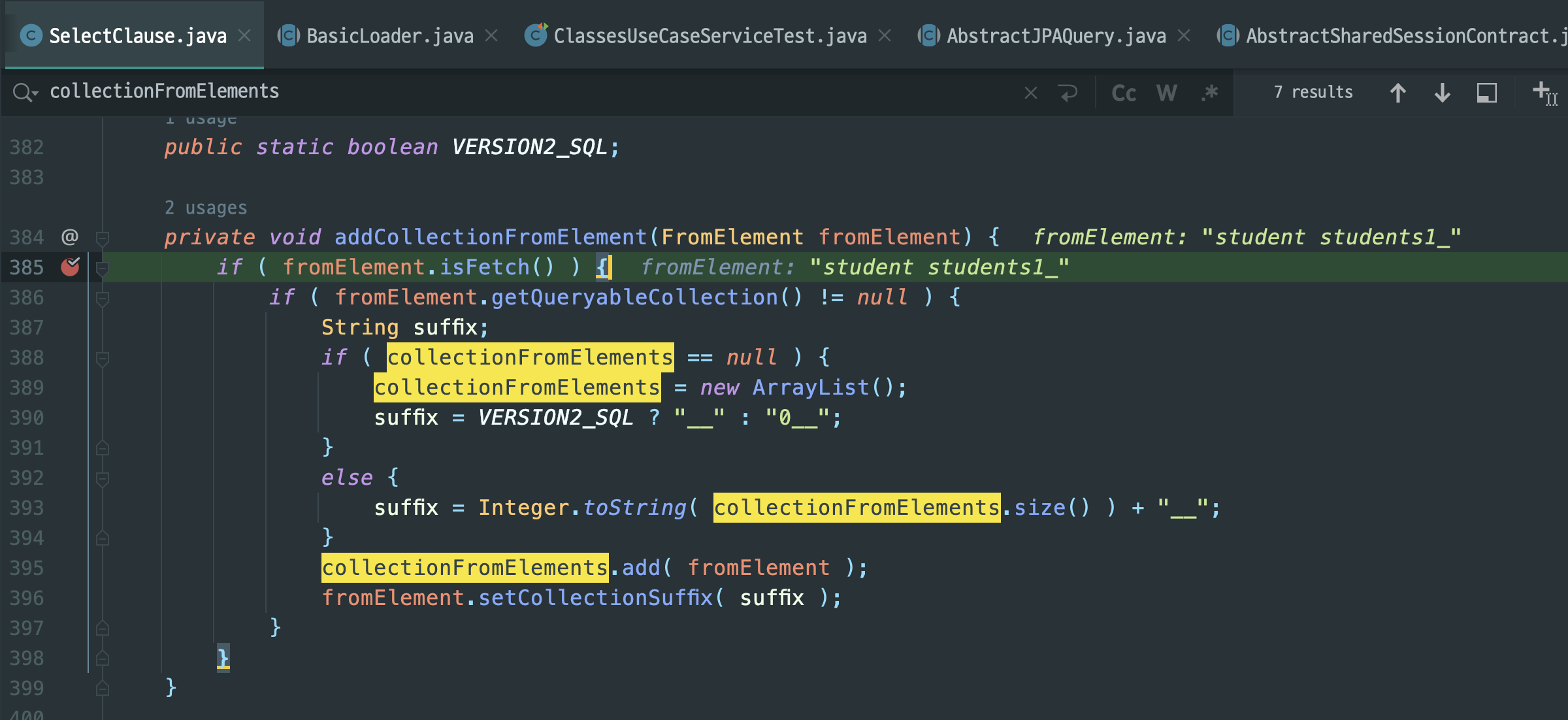
Task: Click add selection for next occurrence icon
Action: point(1544,93)
